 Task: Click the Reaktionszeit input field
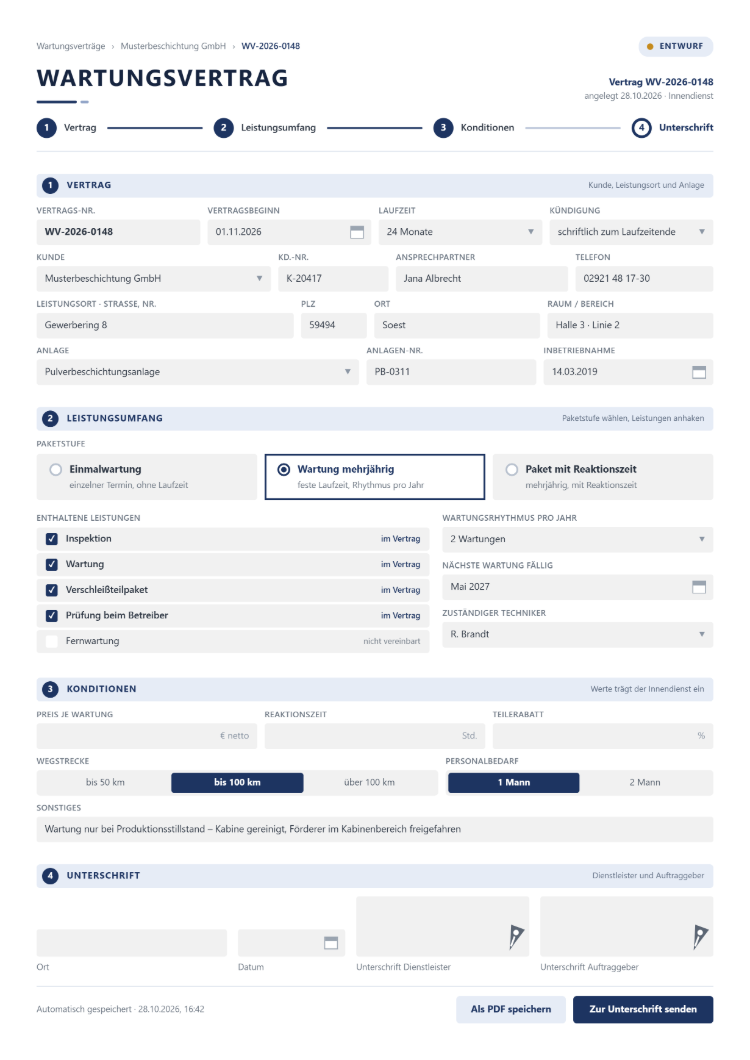[x=375, y=736]
